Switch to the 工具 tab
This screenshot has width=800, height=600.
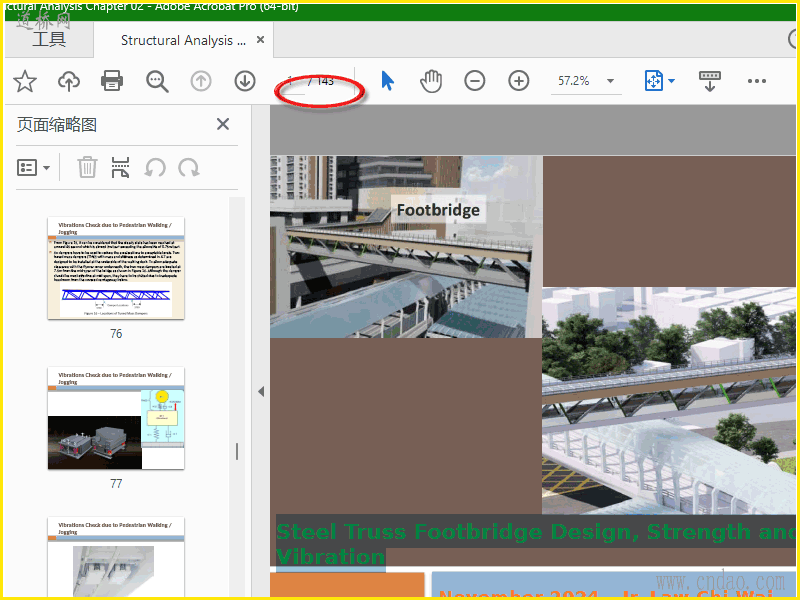pyautogui.click(x=49, y=40)
